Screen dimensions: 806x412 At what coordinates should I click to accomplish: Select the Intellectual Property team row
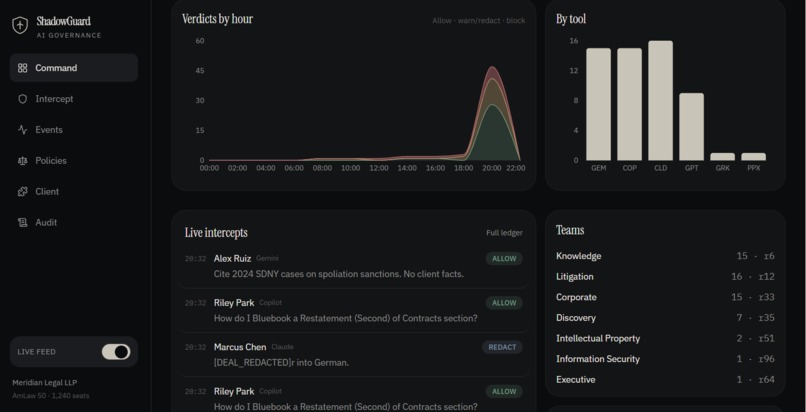[665, 338]
